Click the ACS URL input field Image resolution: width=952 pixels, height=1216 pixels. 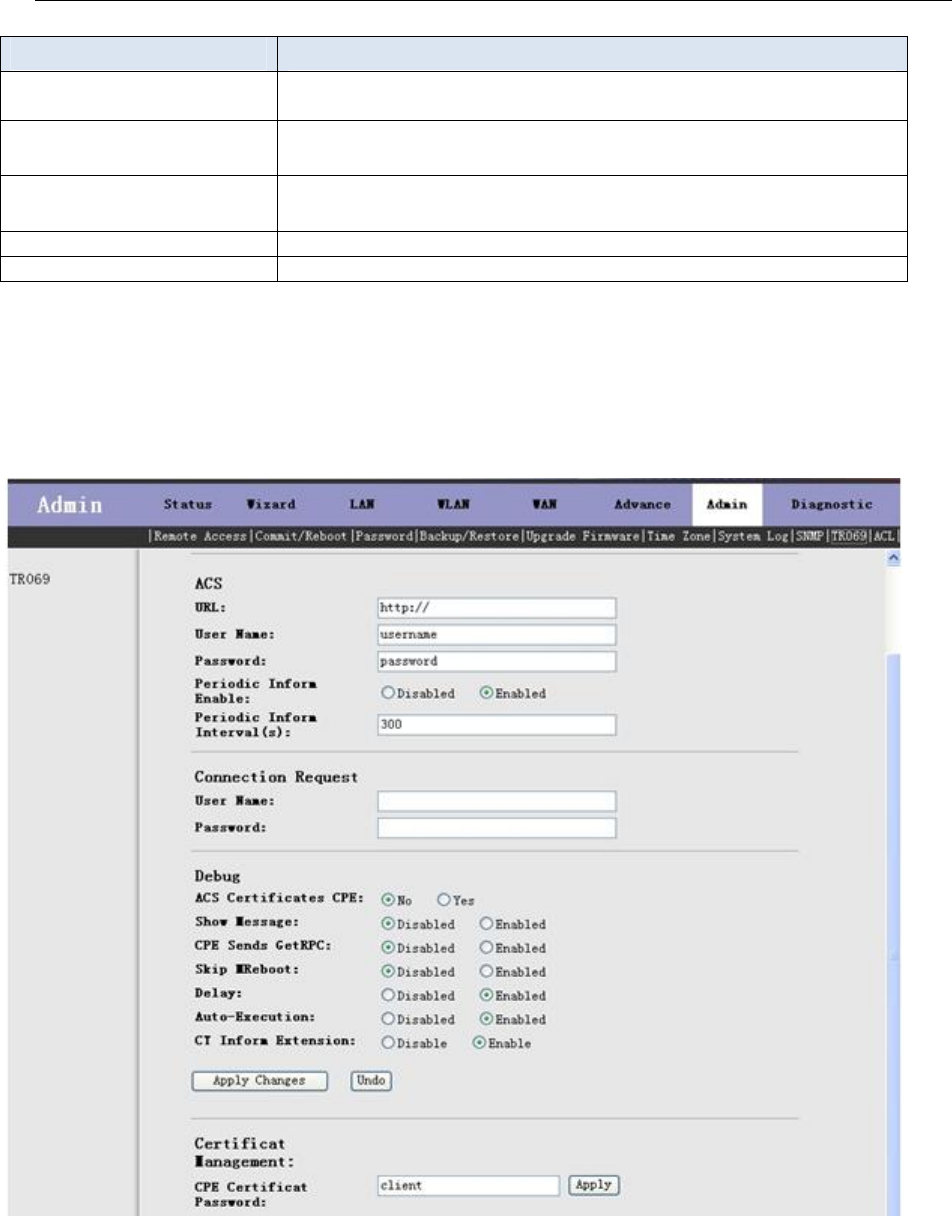496,608
